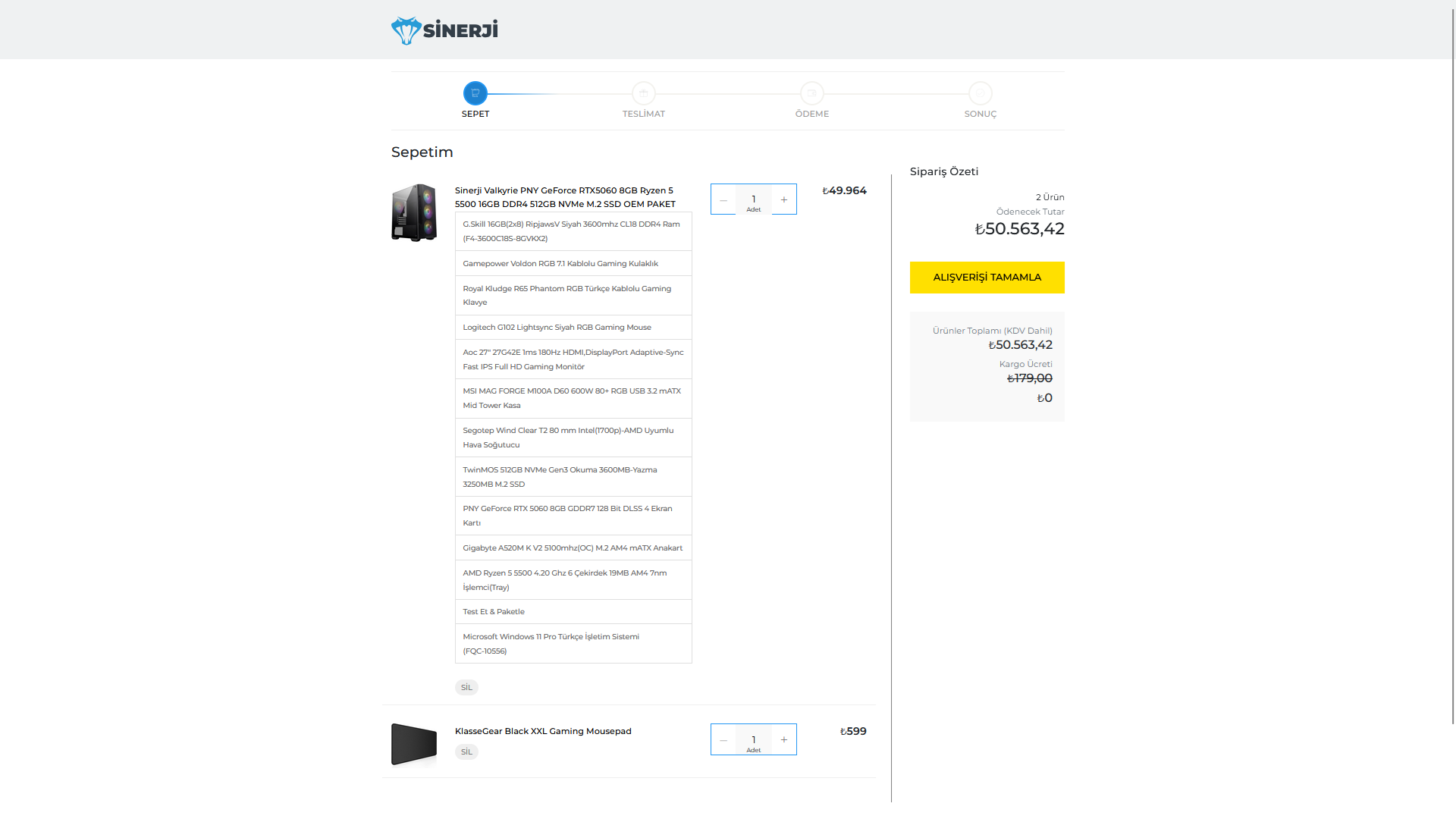Increase quantity of Sinerji Valkyrie PC

[784, 199]
